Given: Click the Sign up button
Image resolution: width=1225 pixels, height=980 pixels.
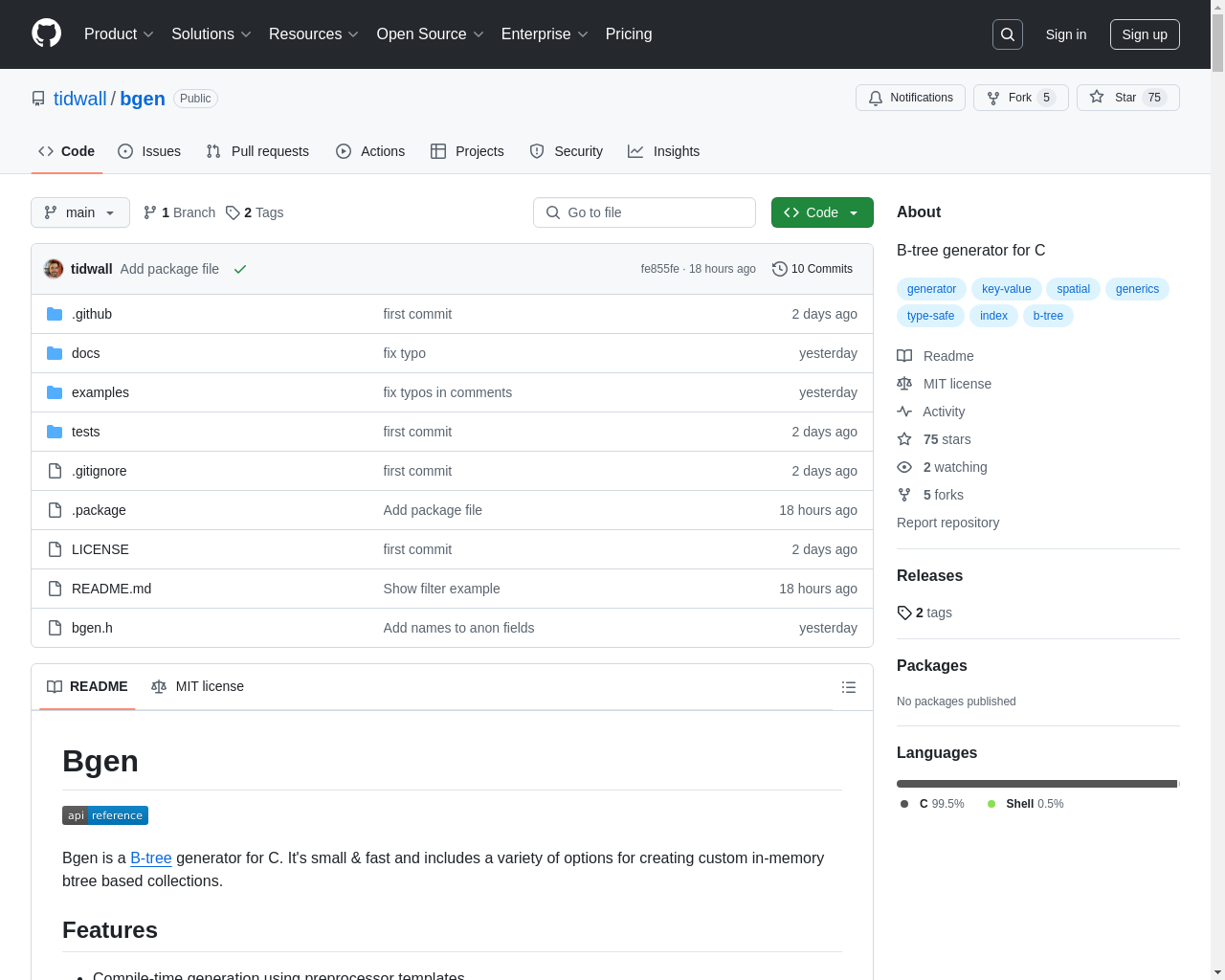Looking at the screenshot, I should click(1145, 34).
